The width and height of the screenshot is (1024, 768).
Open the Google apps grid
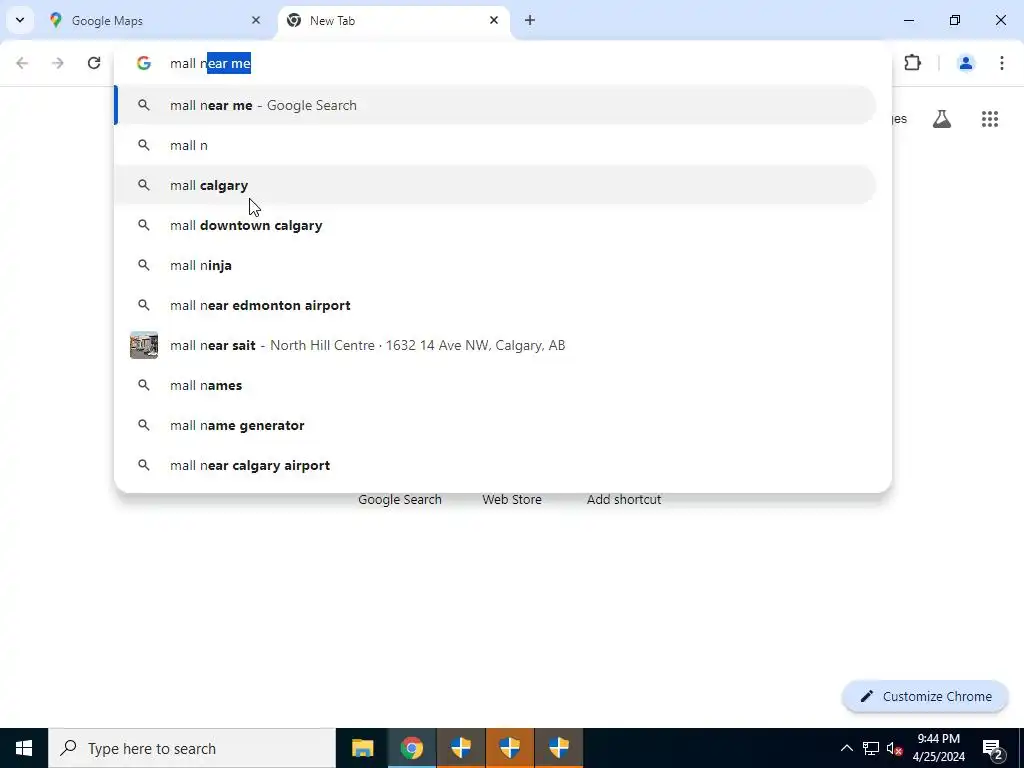pyautogui.click(x=990, y=119)
